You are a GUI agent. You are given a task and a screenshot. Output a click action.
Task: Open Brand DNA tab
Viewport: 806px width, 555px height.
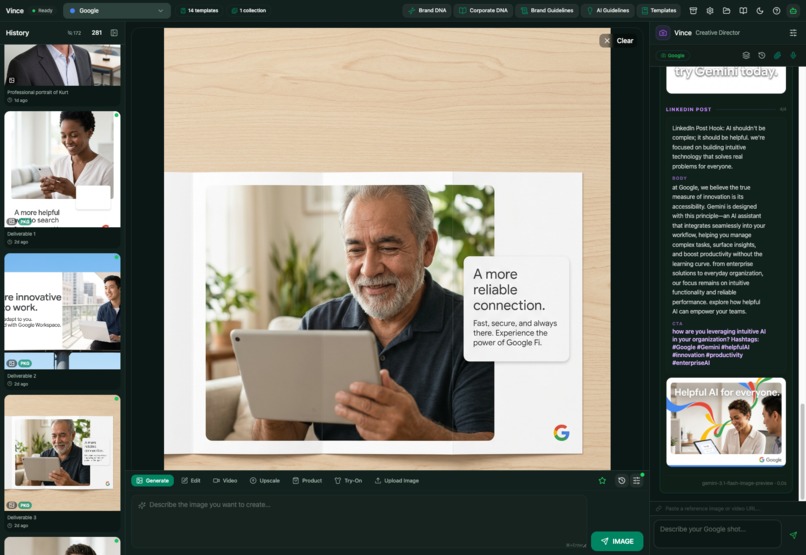pyautogui.click(x=427, y=10)
